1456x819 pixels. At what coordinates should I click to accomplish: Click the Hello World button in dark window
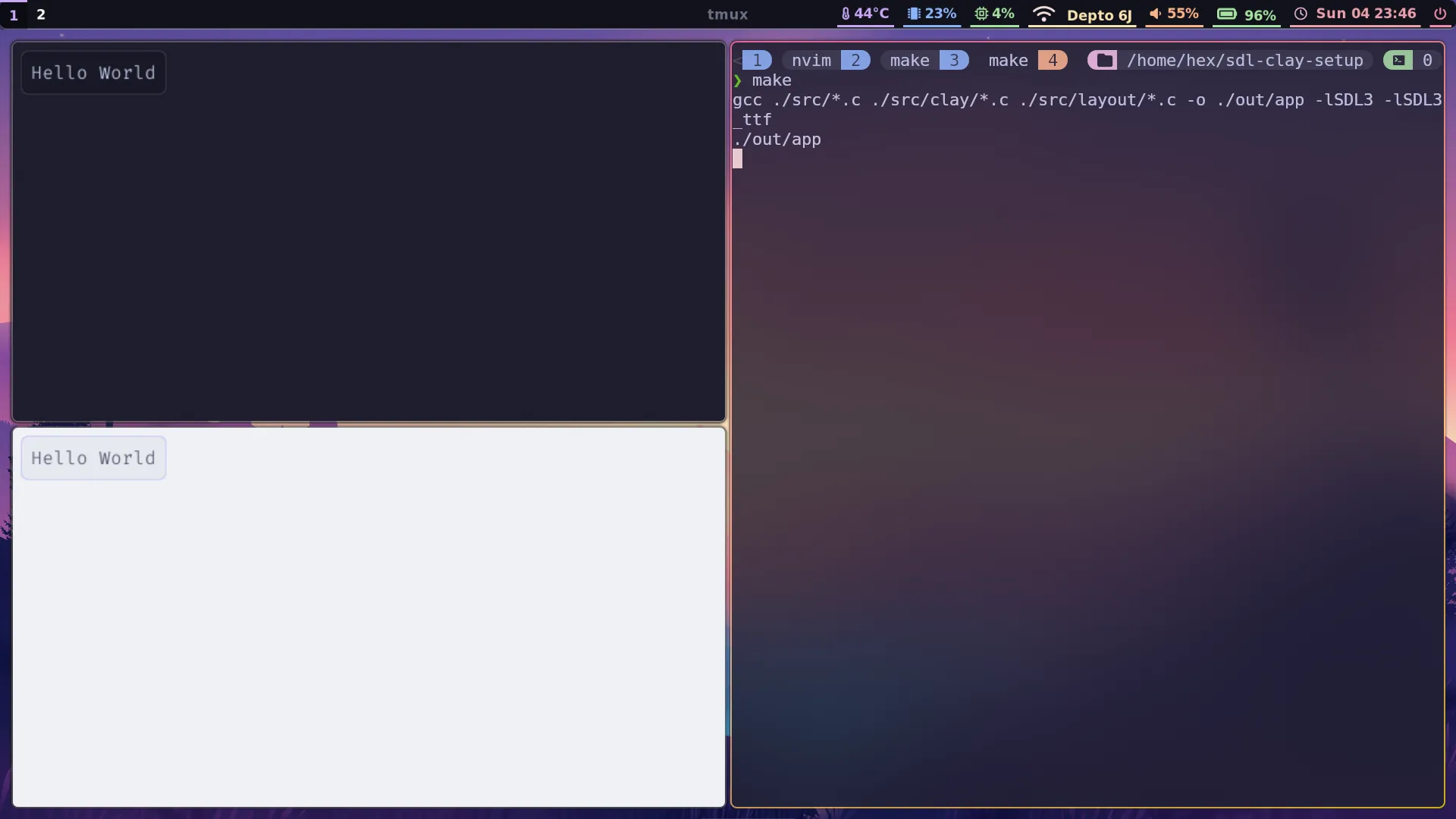(93, 72)
